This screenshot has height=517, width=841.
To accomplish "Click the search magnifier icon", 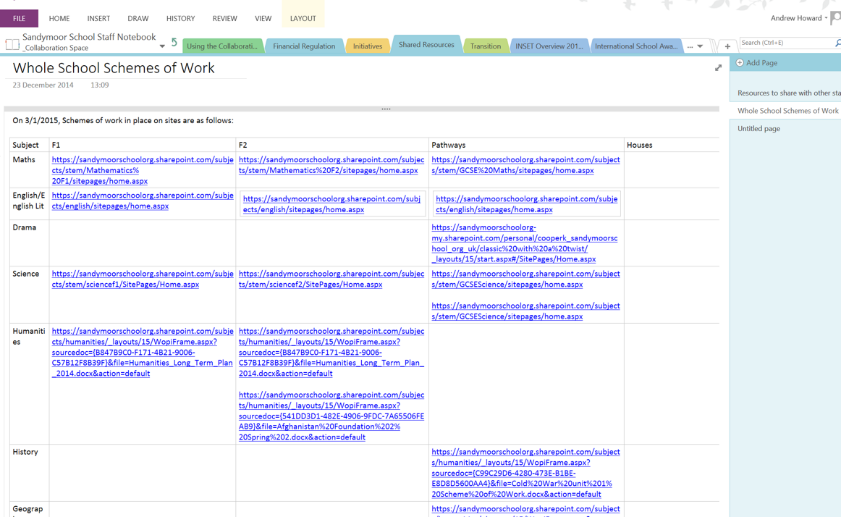I will coord(838,43).
